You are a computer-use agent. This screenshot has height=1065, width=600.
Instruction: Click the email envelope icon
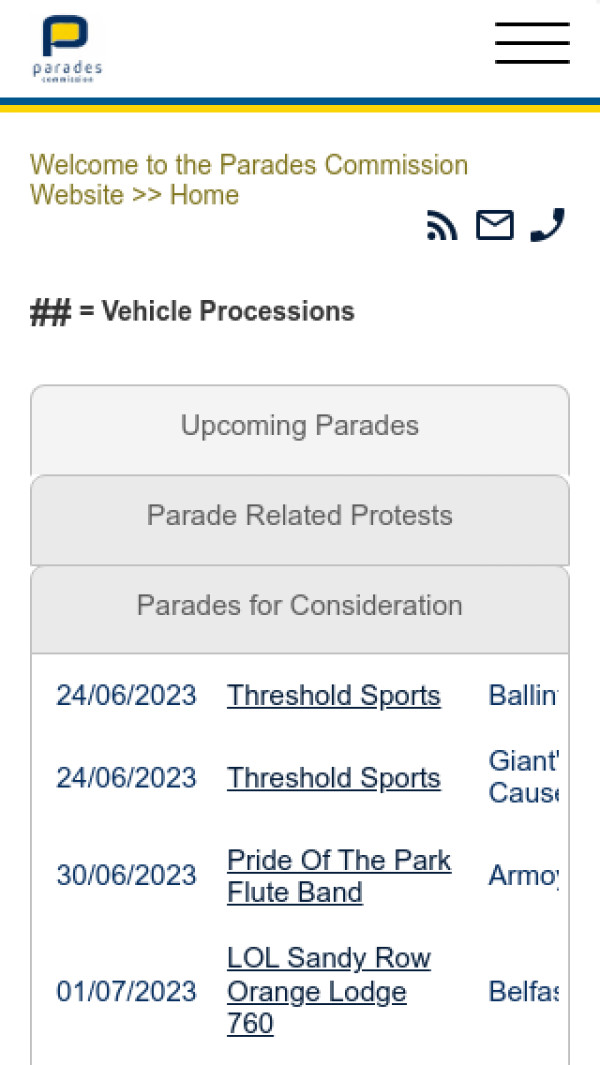point(494,226)
